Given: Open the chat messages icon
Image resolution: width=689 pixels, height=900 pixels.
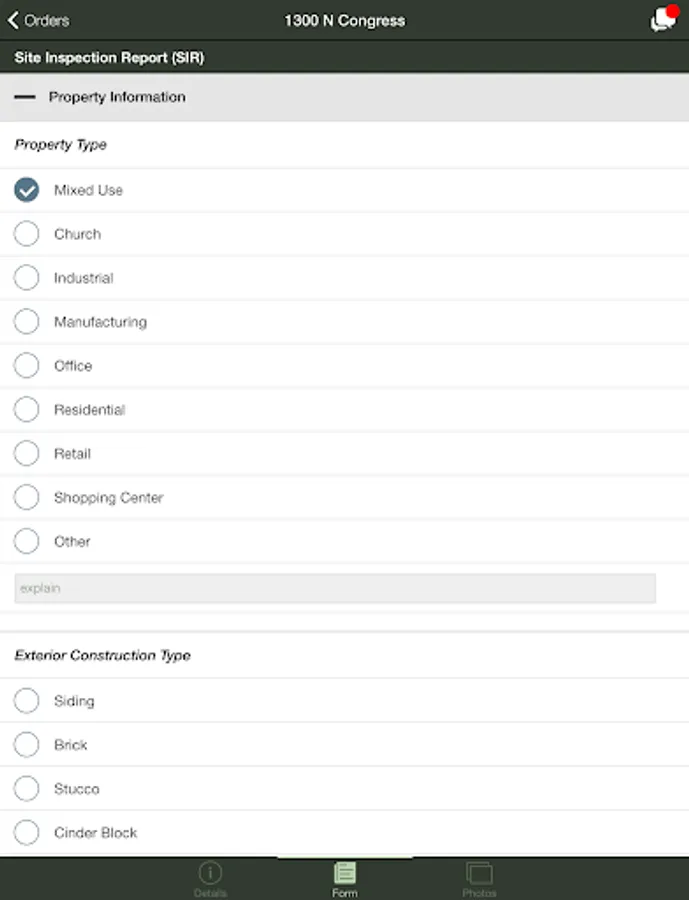Looking at the screenshot, I should [664, 19].
